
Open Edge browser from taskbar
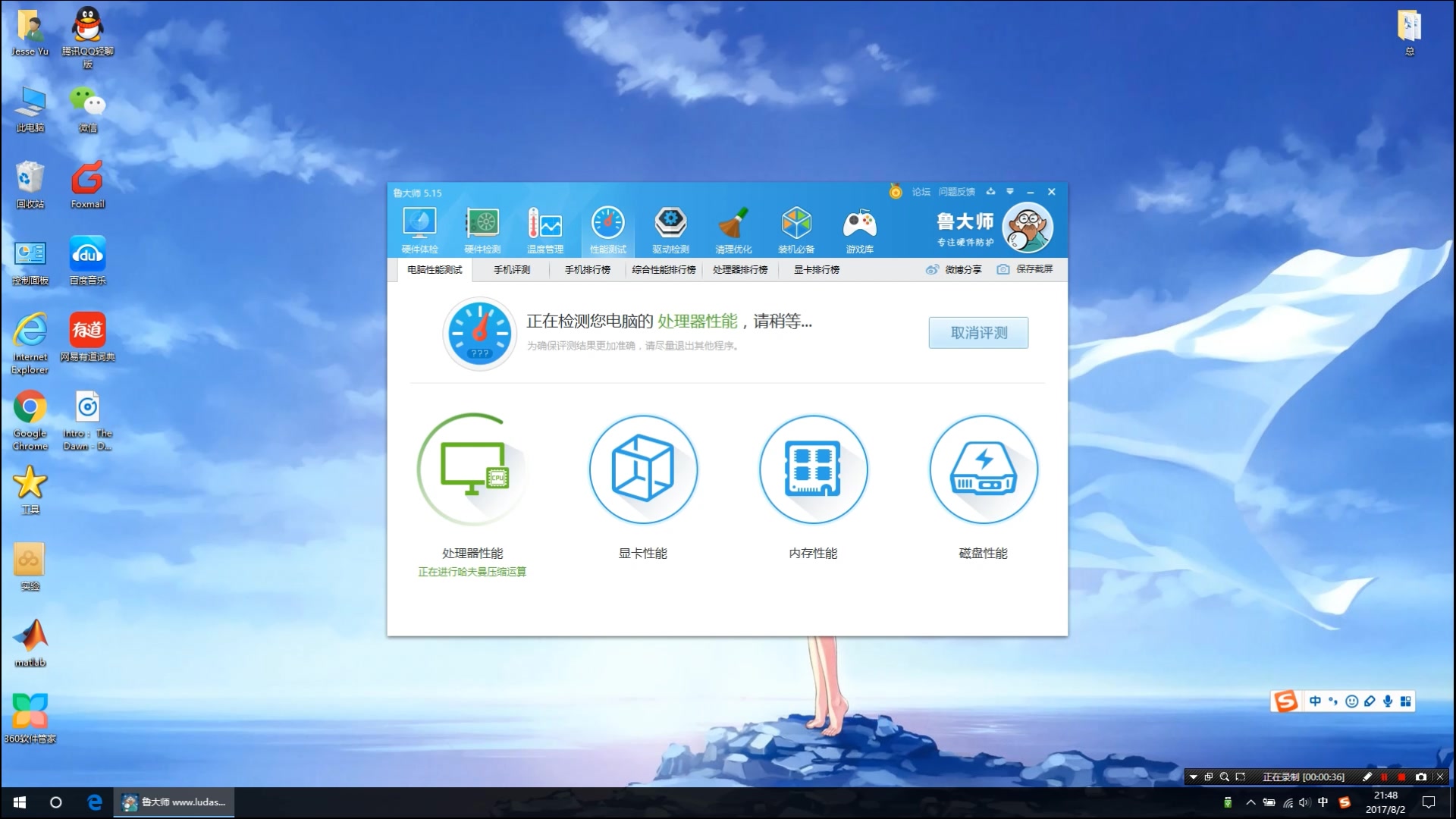tap(95, 802)
